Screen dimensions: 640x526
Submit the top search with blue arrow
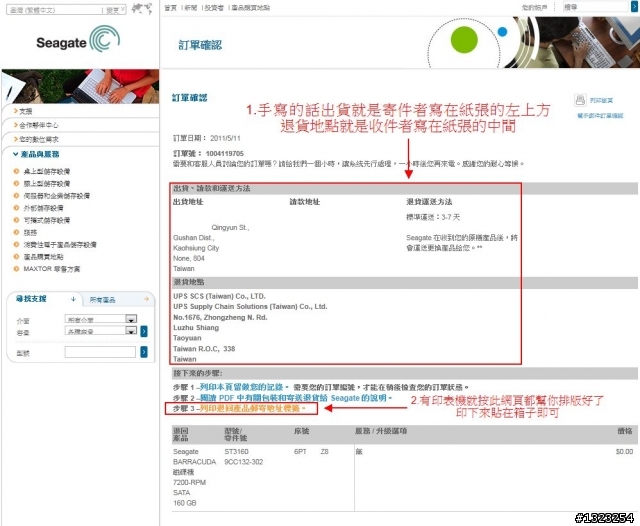(x=634, y=7)
